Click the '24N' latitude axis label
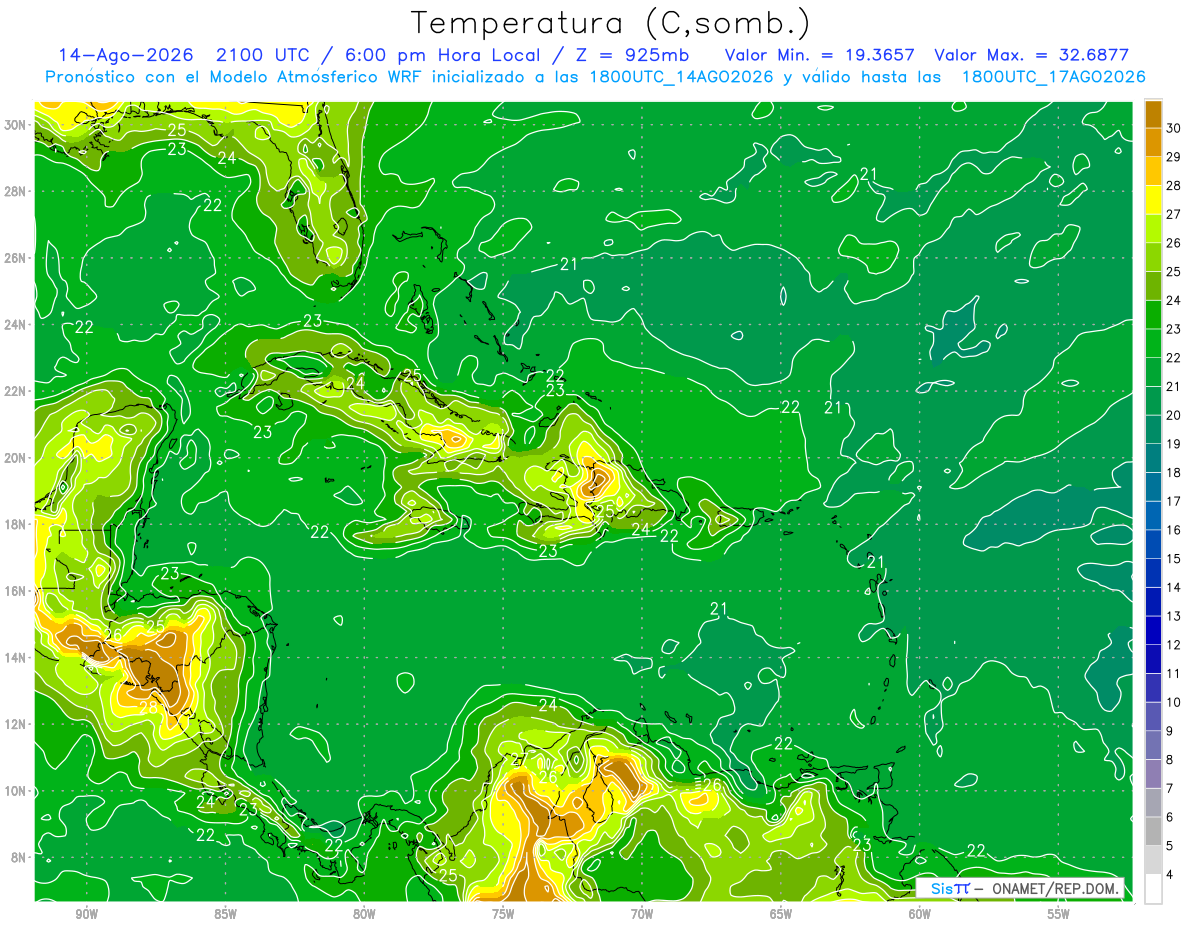The width and height of the screenshot is (1200, 927). coord(15,324)
